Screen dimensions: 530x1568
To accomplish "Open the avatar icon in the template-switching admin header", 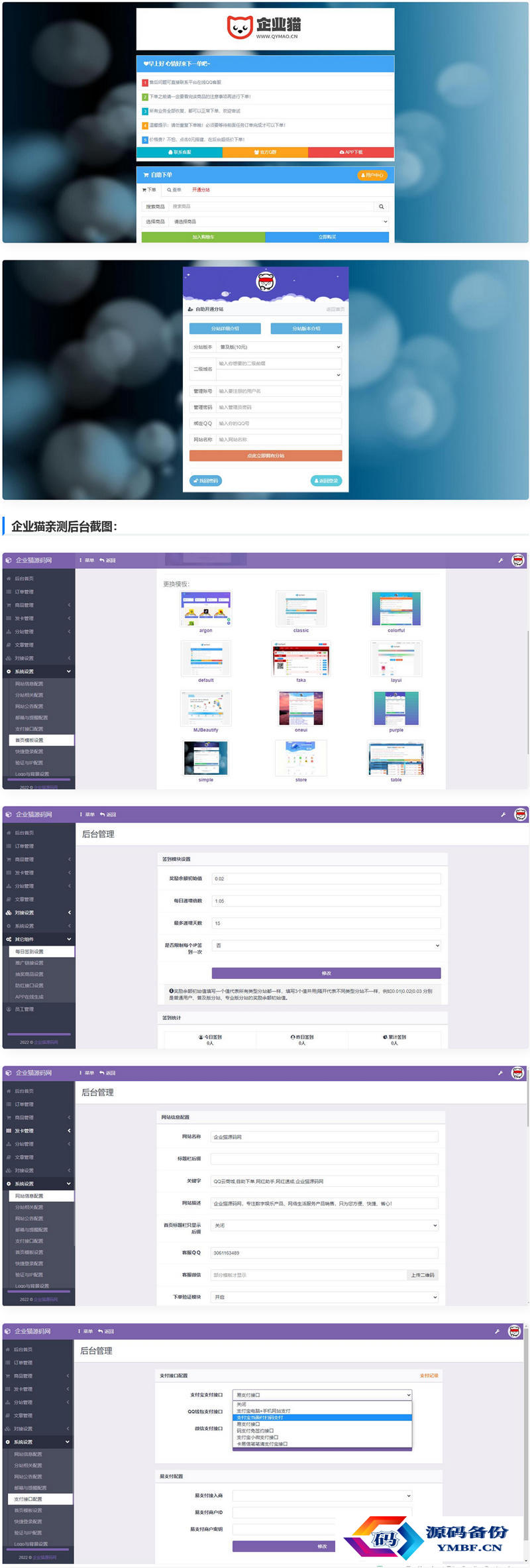I will [518, 561].
